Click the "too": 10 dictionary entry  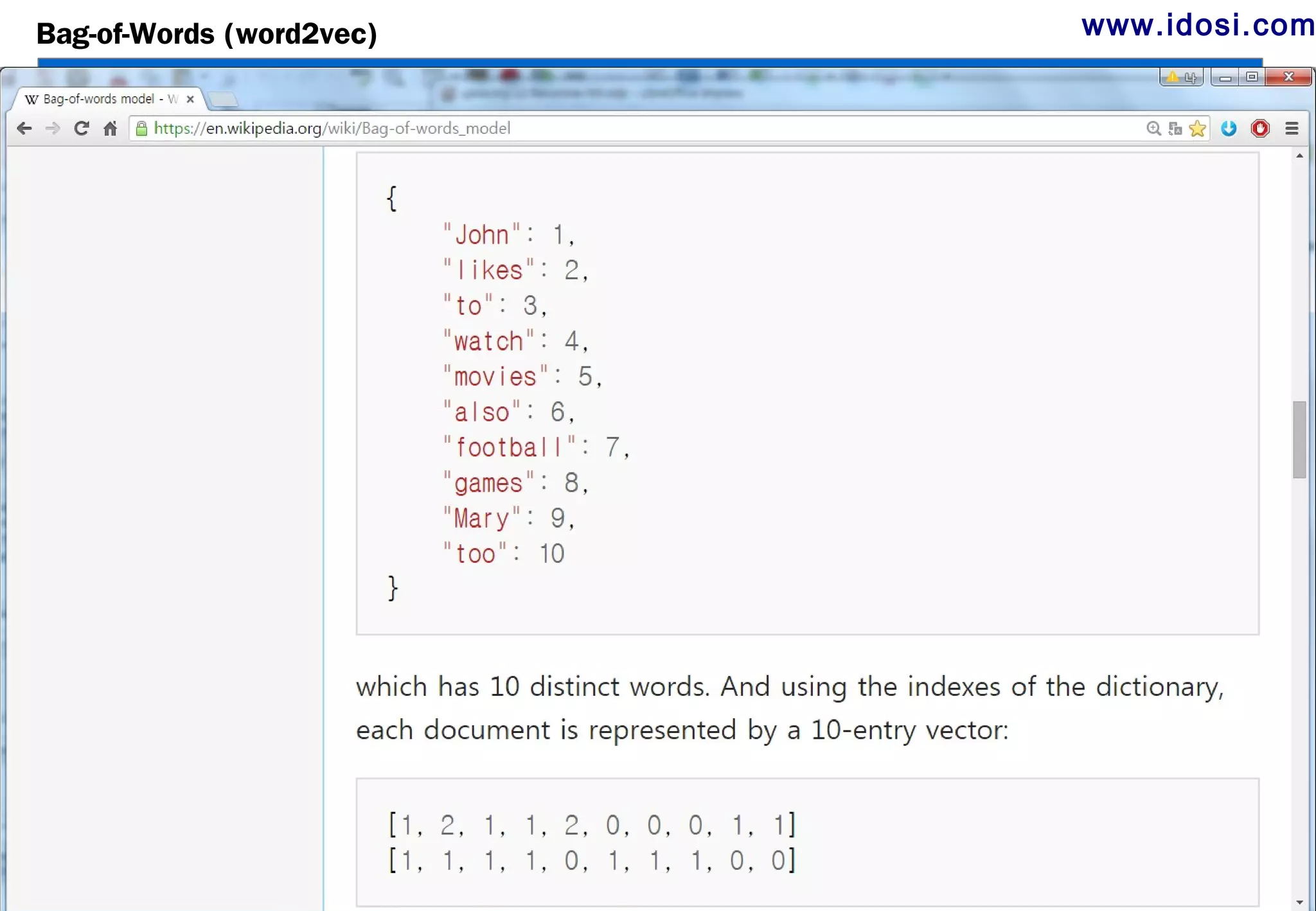coord(503,553)
